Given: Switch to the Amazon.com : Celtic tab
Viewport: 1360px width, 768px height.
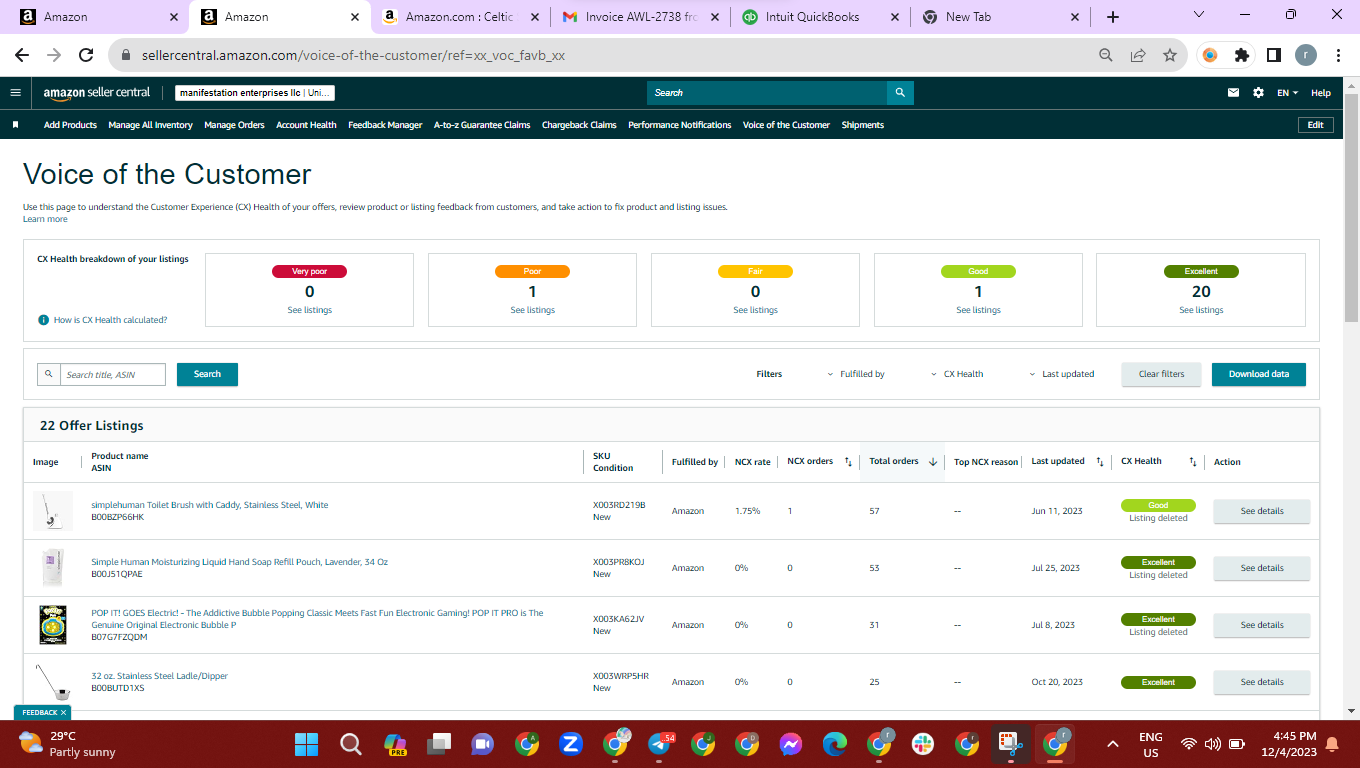Looking at the screenshot, I should (460, 17).
